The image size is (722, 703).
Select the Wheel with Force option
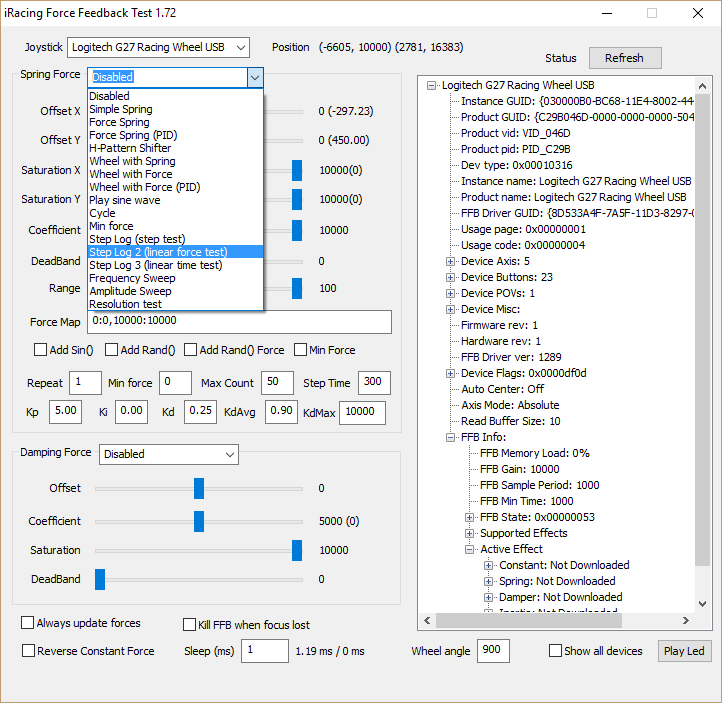[x=175, y=174]
